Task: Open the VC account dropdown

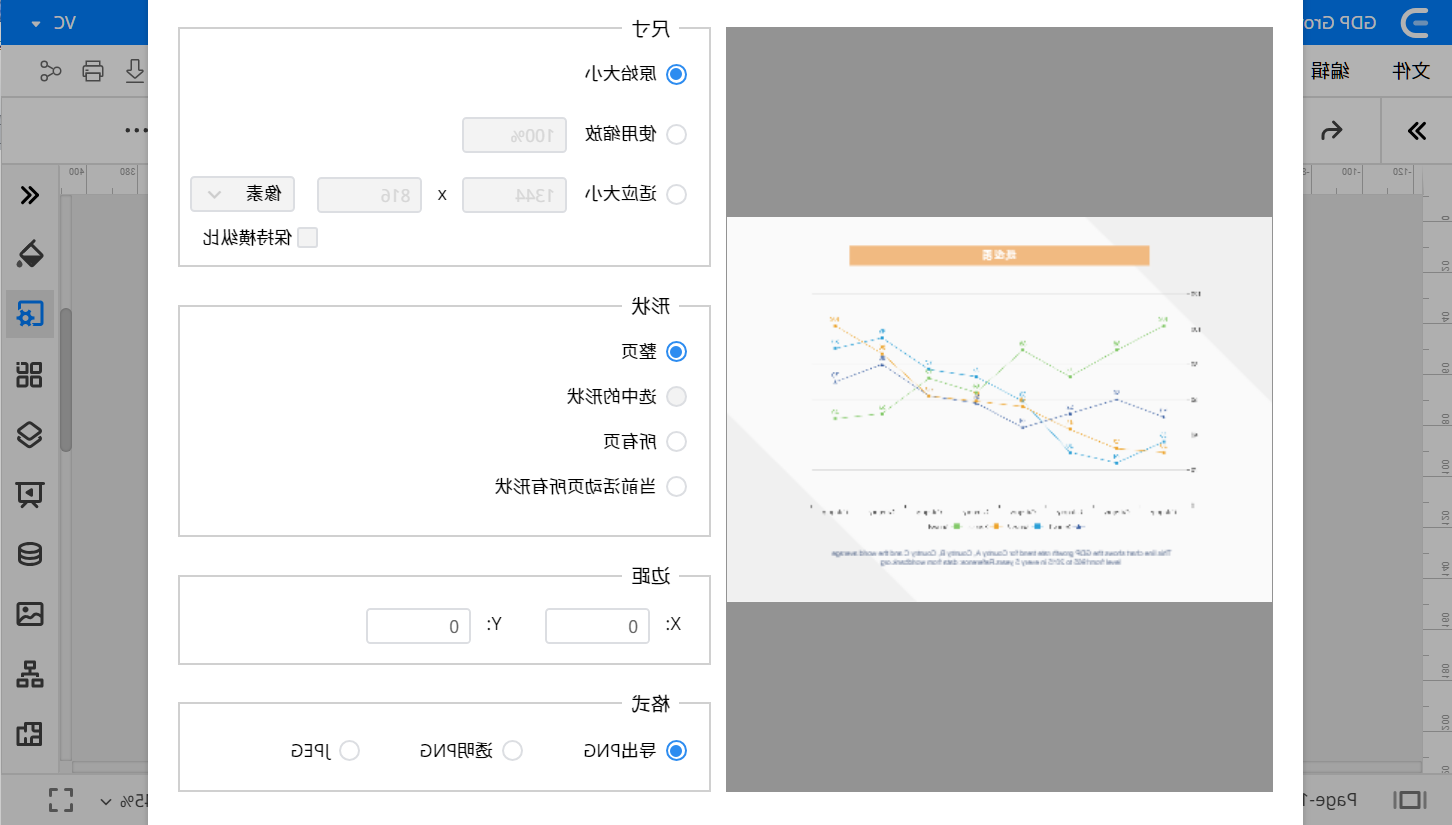Action: point(54,22)
